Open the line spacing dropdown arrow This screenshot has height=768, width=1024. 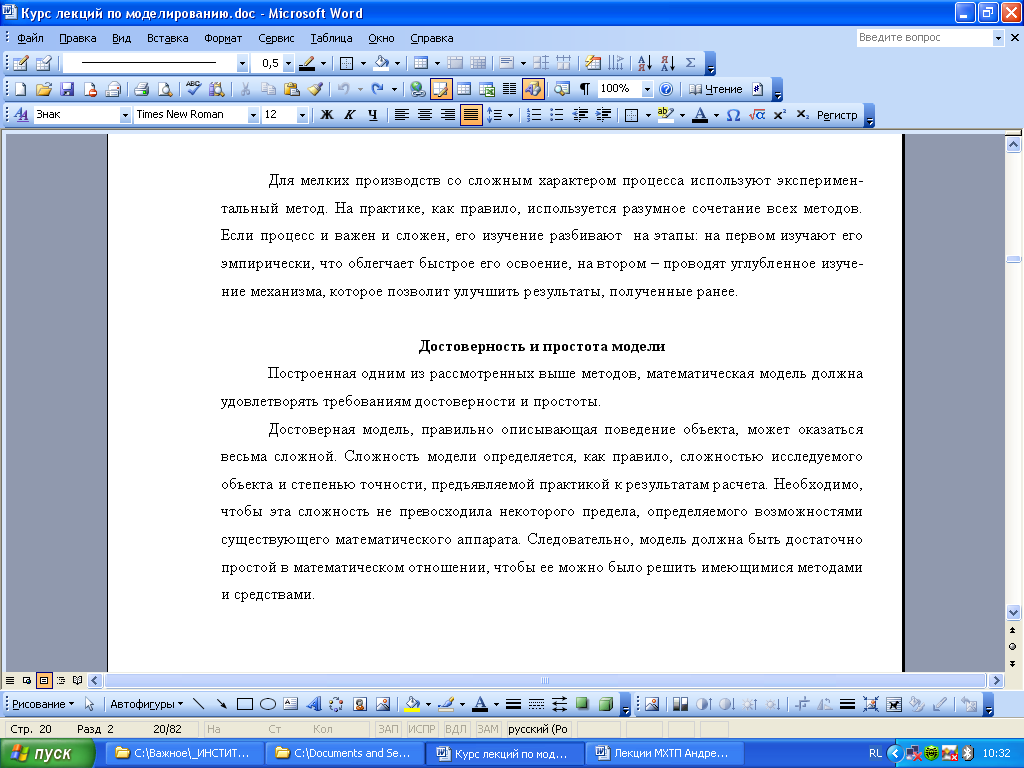point(510,116)
